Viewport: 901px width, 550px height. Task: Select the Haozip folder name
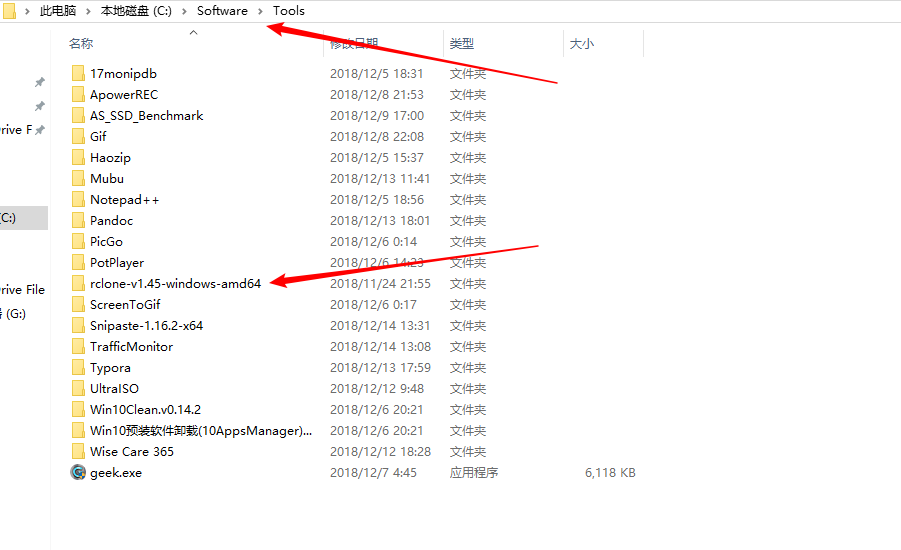[x=110, y=157]
